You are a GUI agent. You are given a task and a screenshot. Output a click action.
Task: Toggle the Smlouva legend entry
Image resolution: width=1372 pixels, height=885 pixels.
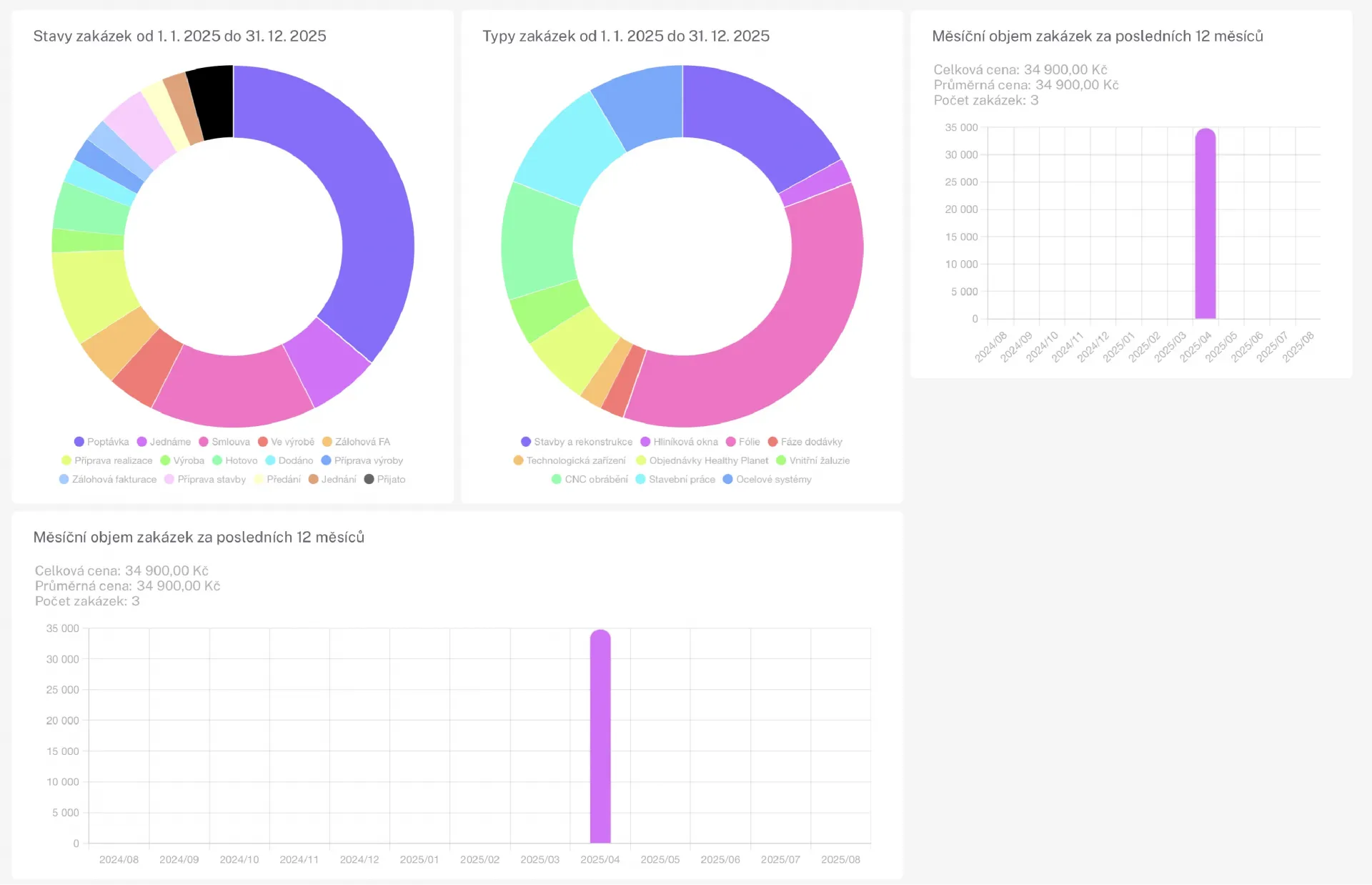point(230,442)
